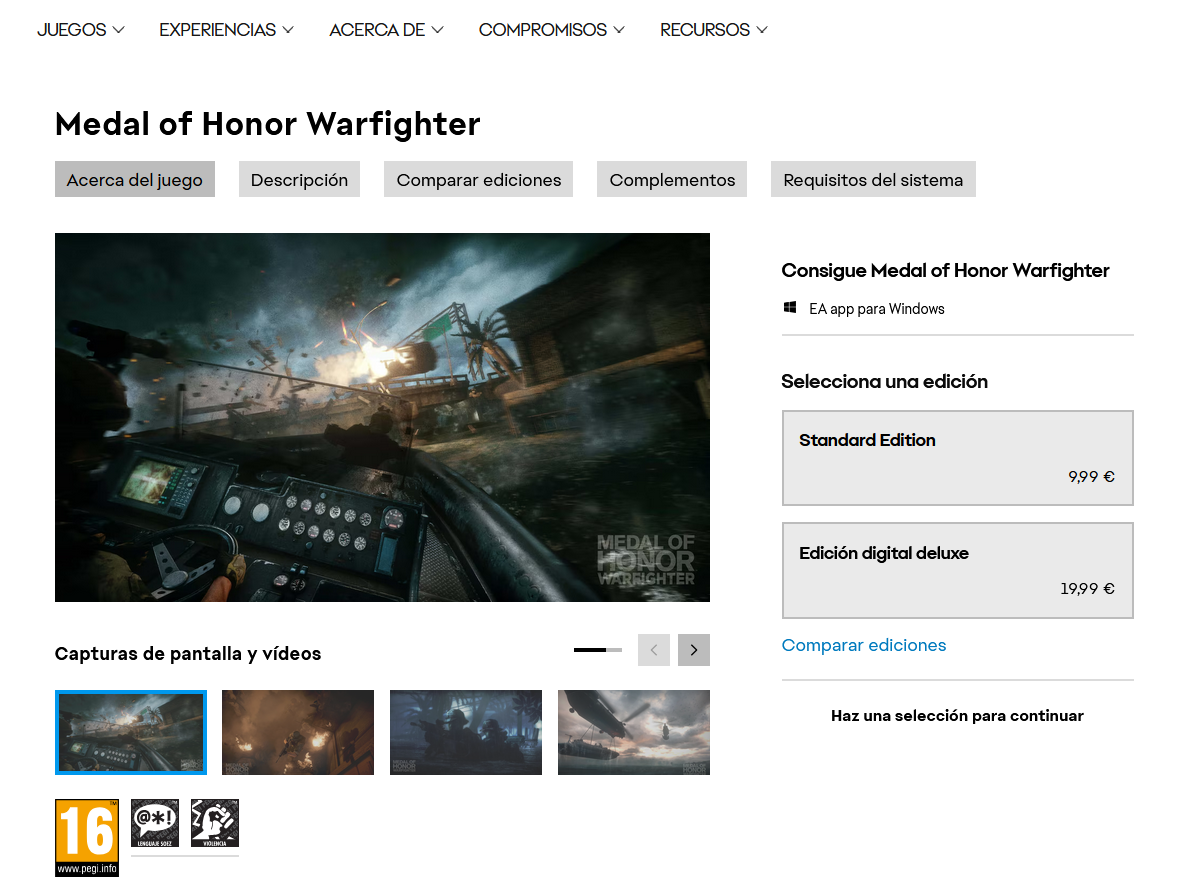Screen dimensions: 1184x885
Task: Select the boat chase screenshot thumbnail
Action: 131,732
